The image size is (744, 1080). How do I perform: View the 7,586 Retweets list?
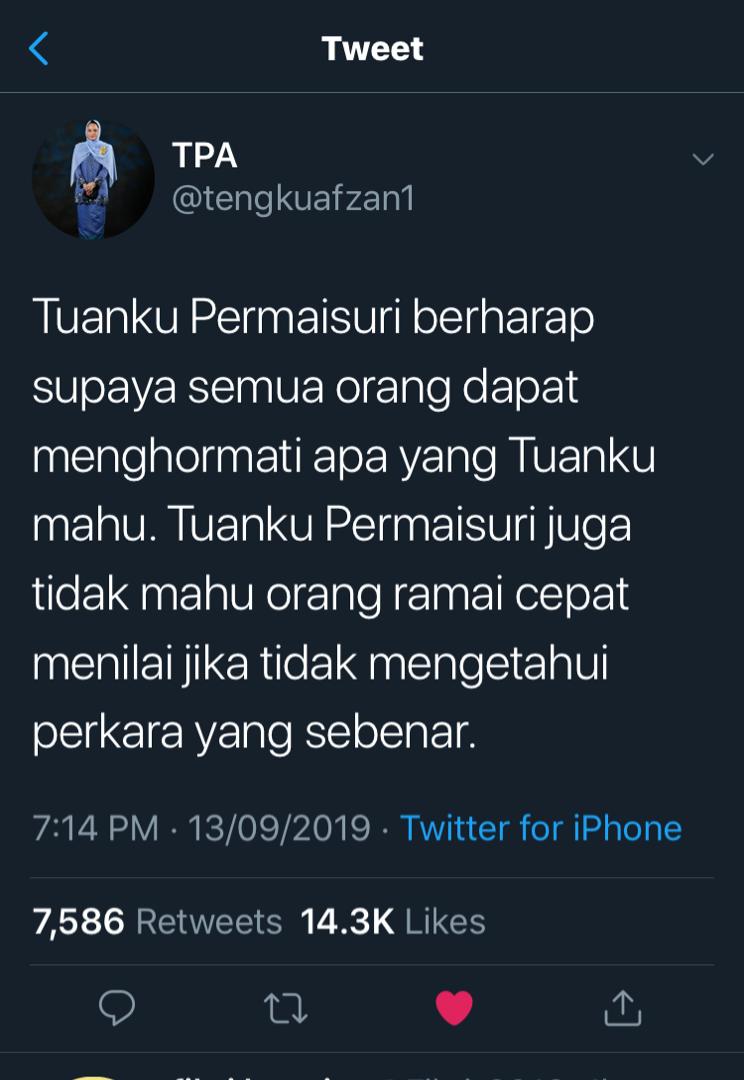tap(157, 922)
